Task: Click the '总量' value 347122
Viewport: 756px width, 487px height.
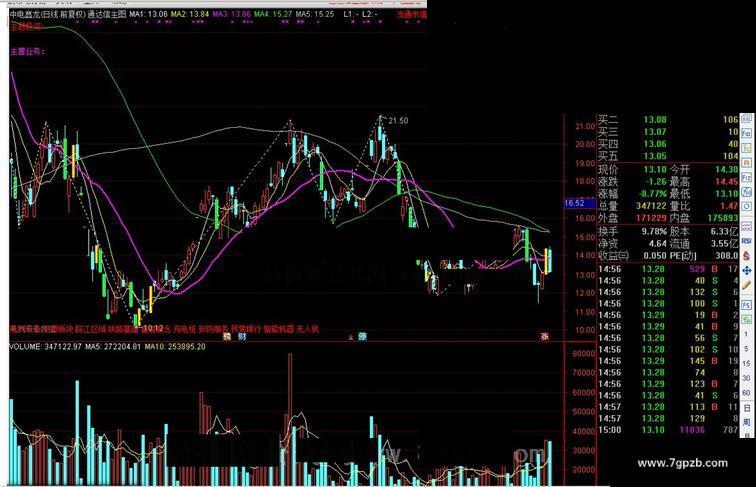Action: (651, 205)
